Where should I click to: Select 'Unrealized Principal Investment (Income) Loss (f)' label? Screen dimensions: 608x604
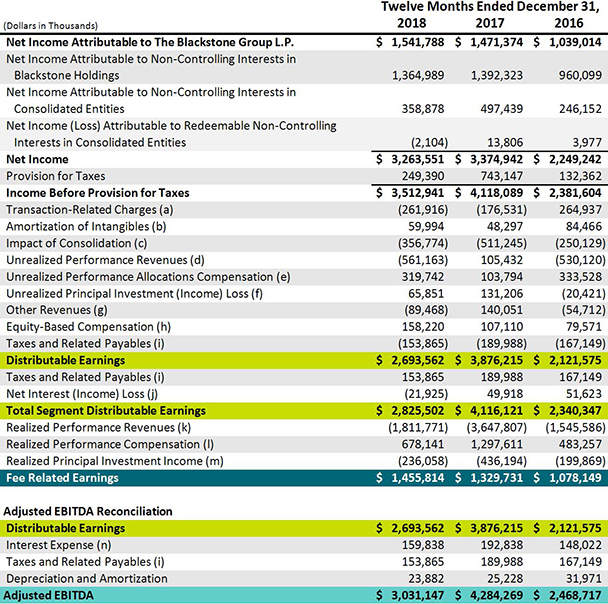[x=134, y=294]
